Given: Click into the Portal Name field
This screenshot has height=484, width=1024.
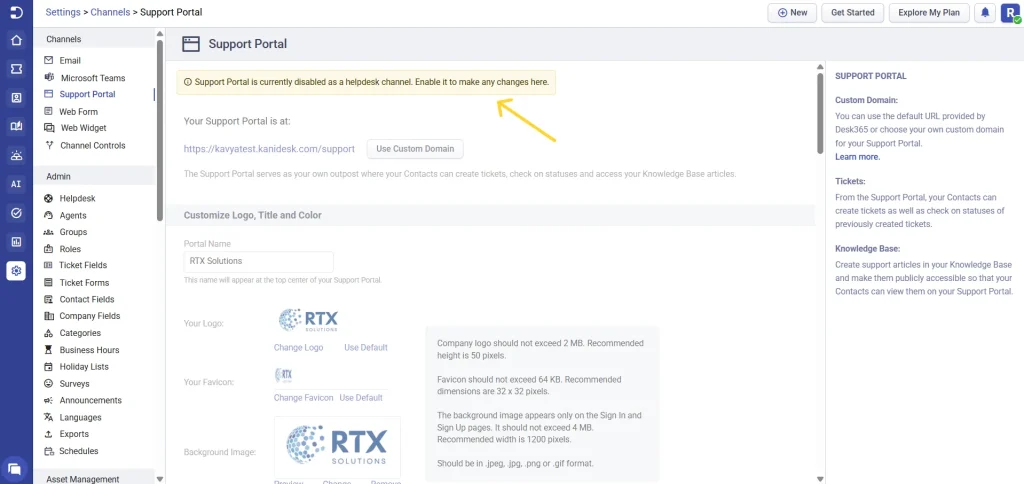Looking at the screenshot, I should [258, 261].
